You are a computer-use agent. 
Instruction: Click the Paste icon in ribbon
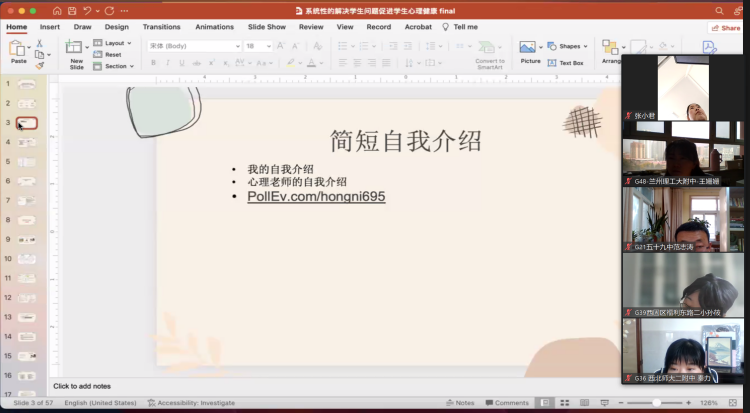click(x=18, y=49)
